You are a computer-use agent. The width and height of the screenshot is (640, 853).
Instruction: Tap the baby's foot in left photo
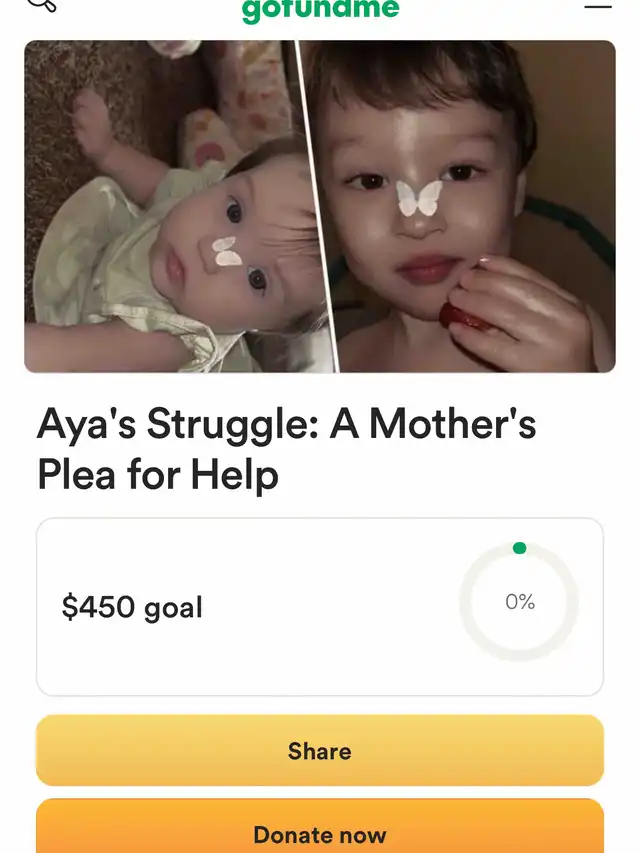pos(93,121)
